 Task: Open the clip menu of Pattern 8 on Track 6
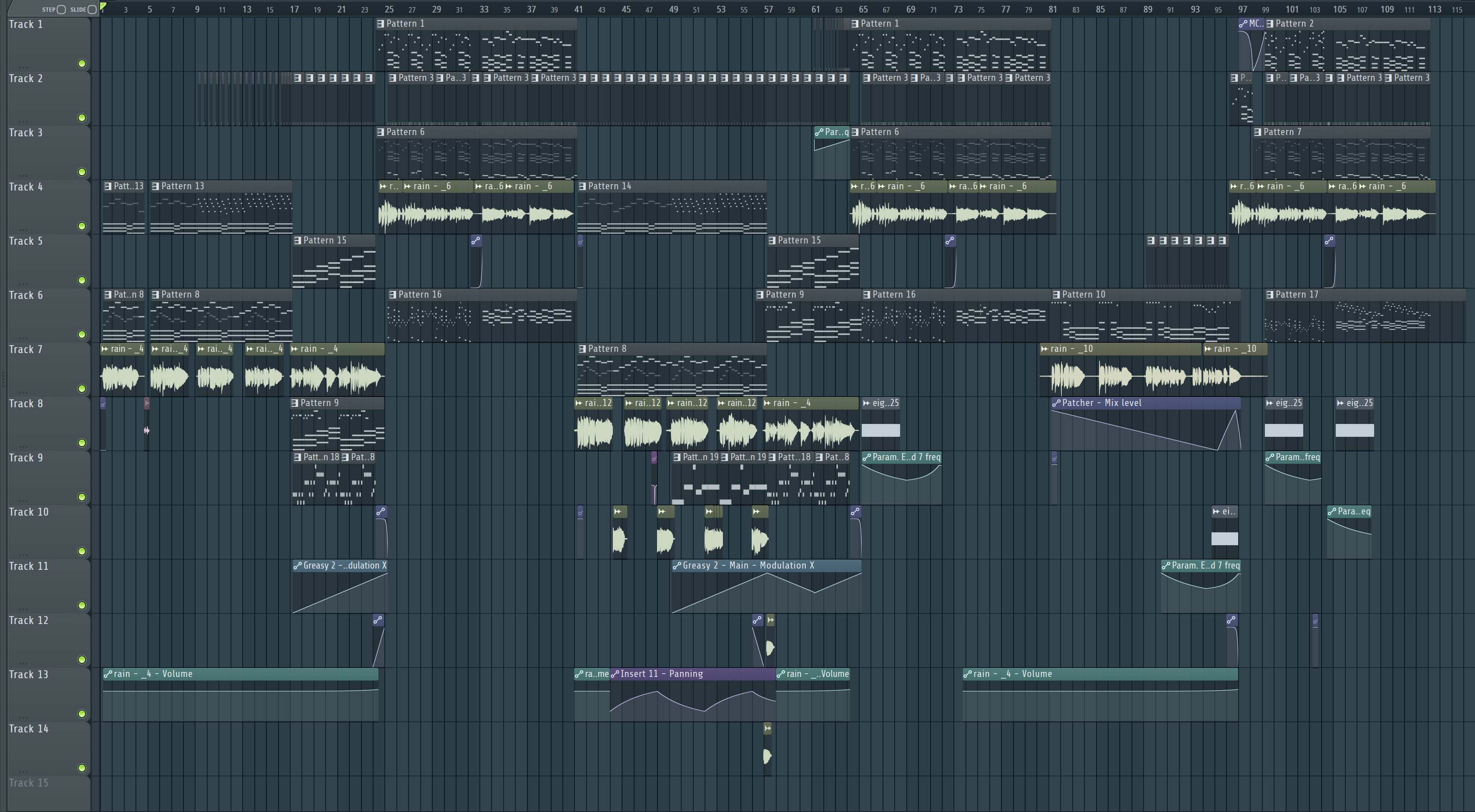(156, 294)
